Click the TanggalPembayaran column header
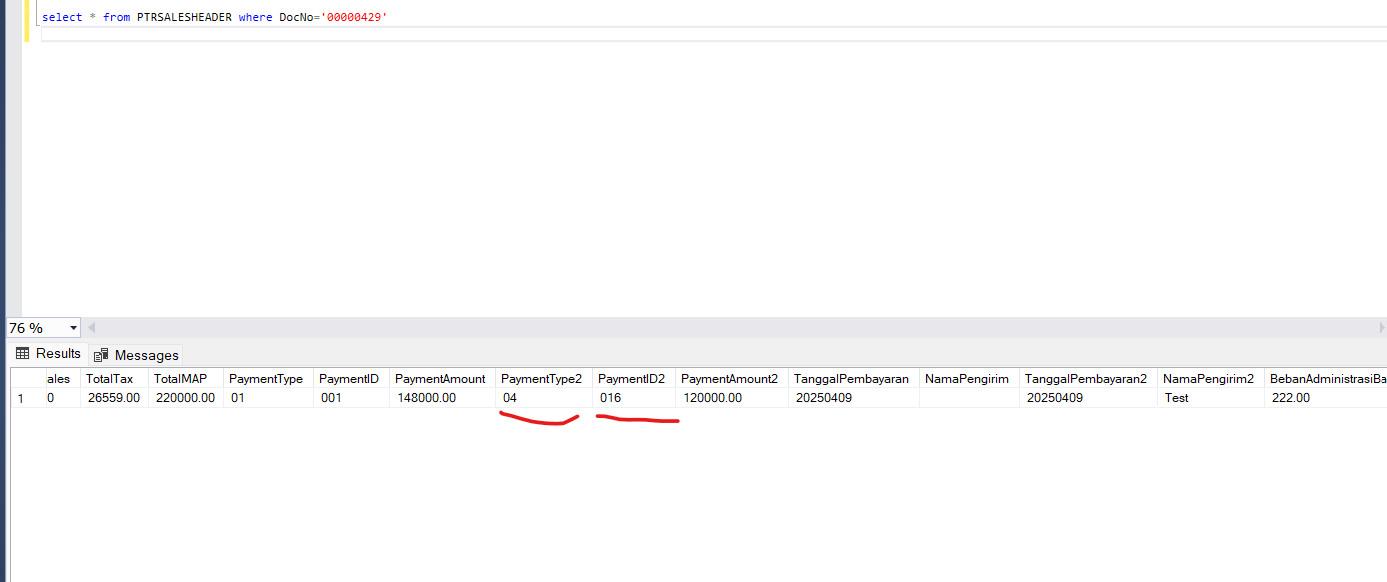 coord(854,379)
